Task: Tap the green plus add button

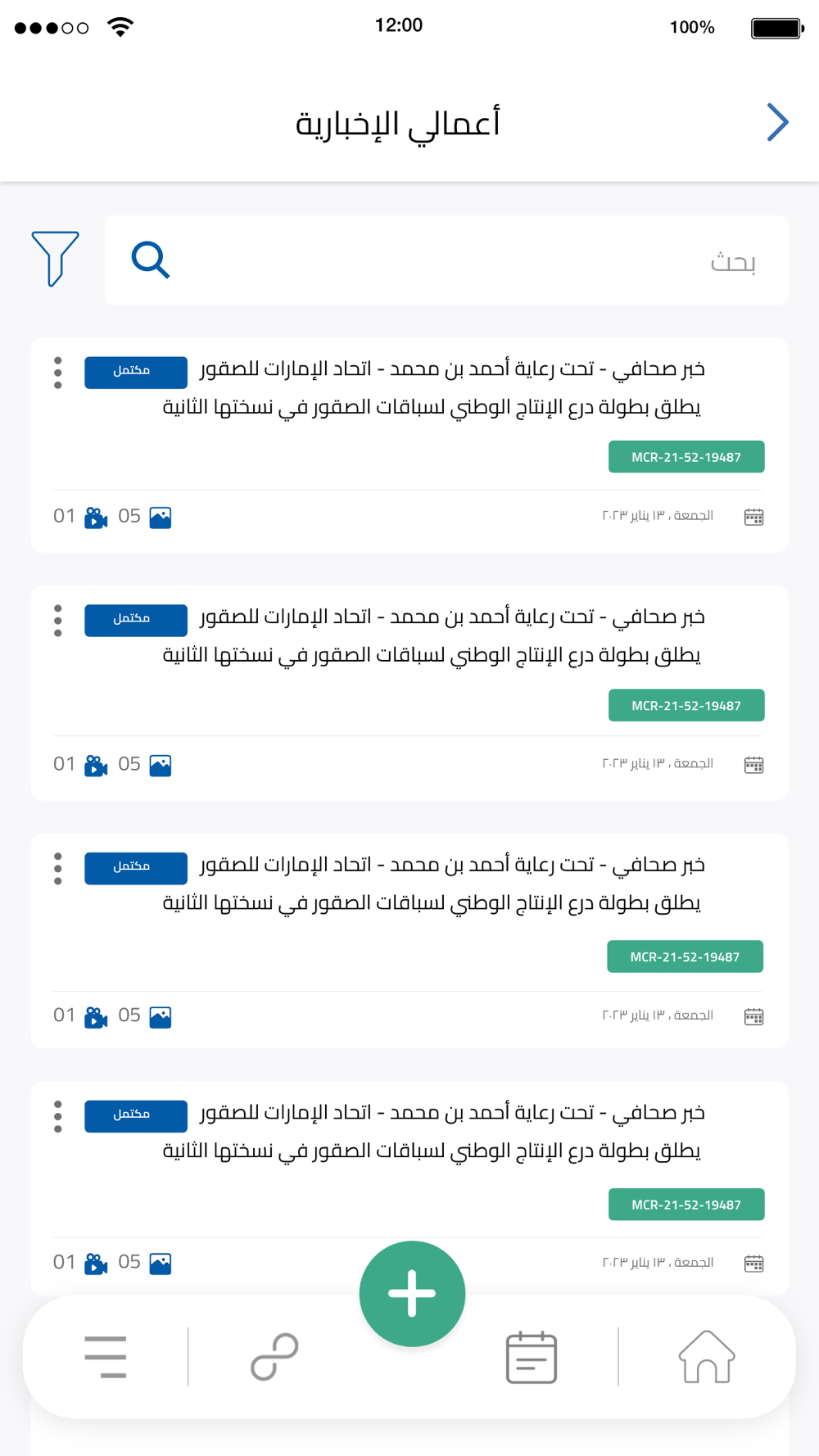Action: click(412, 1294)
